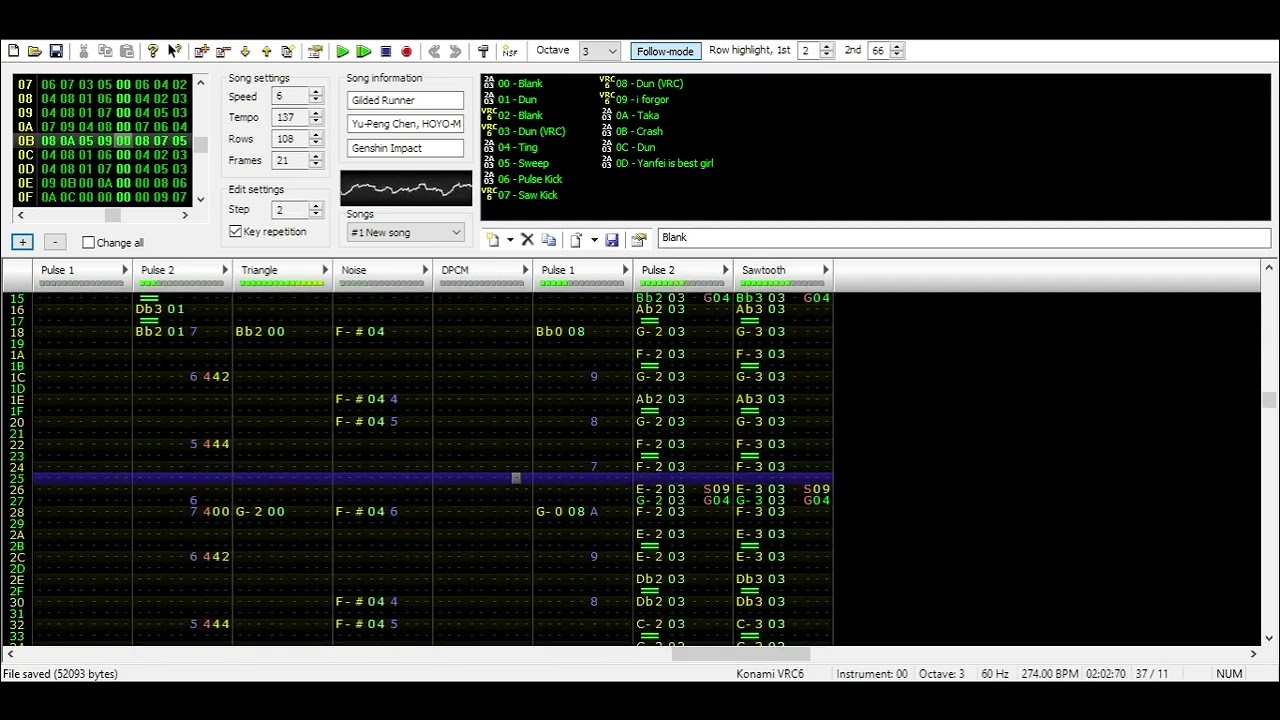Copy selection from the main toolbar

[105, 51]
